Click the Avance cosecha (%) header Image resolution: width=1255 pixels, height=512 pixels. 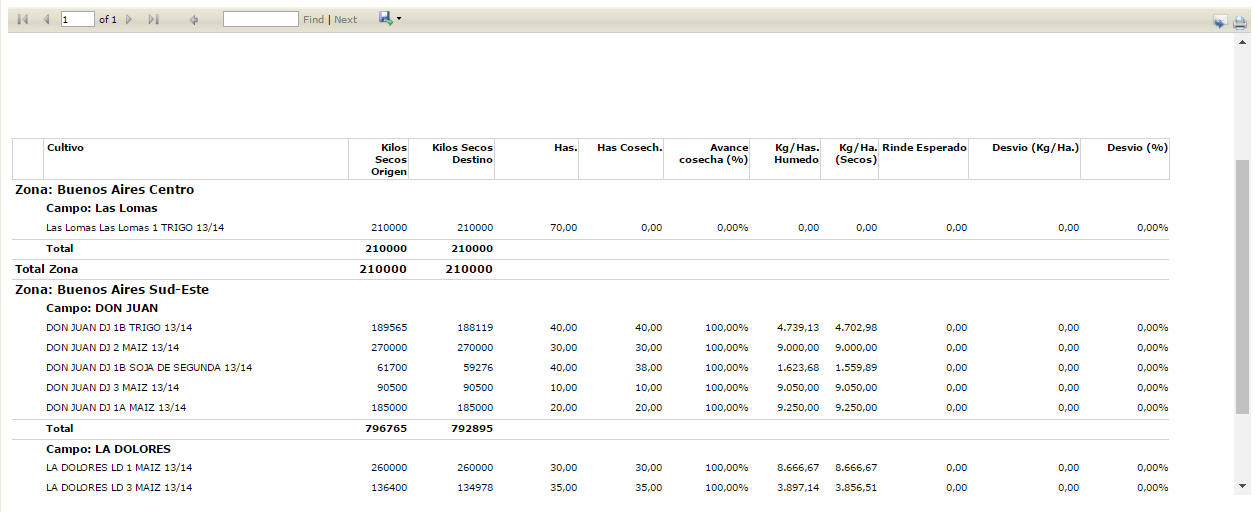coord(713,153)
